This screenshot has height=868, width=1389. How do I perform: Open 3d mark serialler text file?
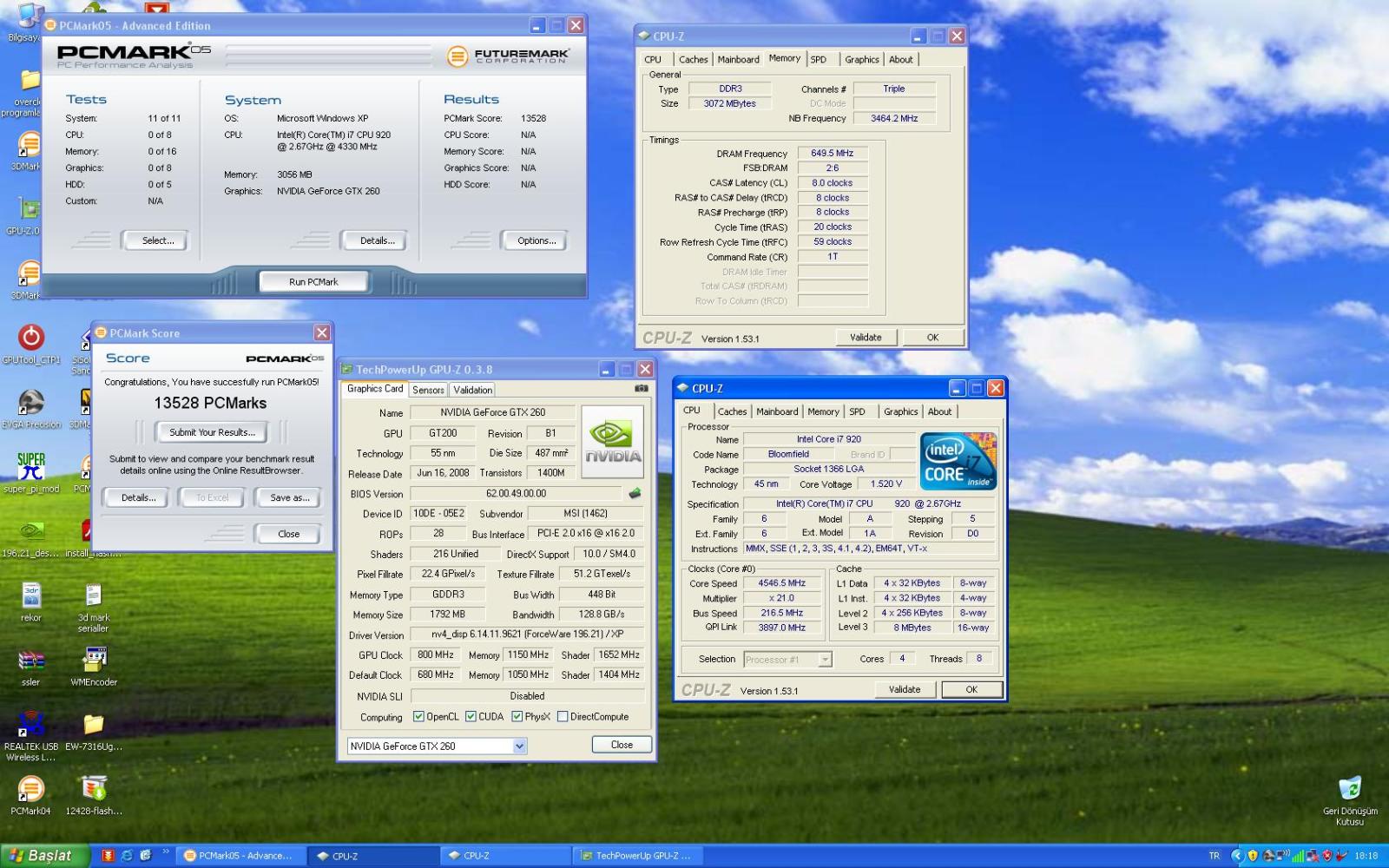94,607
